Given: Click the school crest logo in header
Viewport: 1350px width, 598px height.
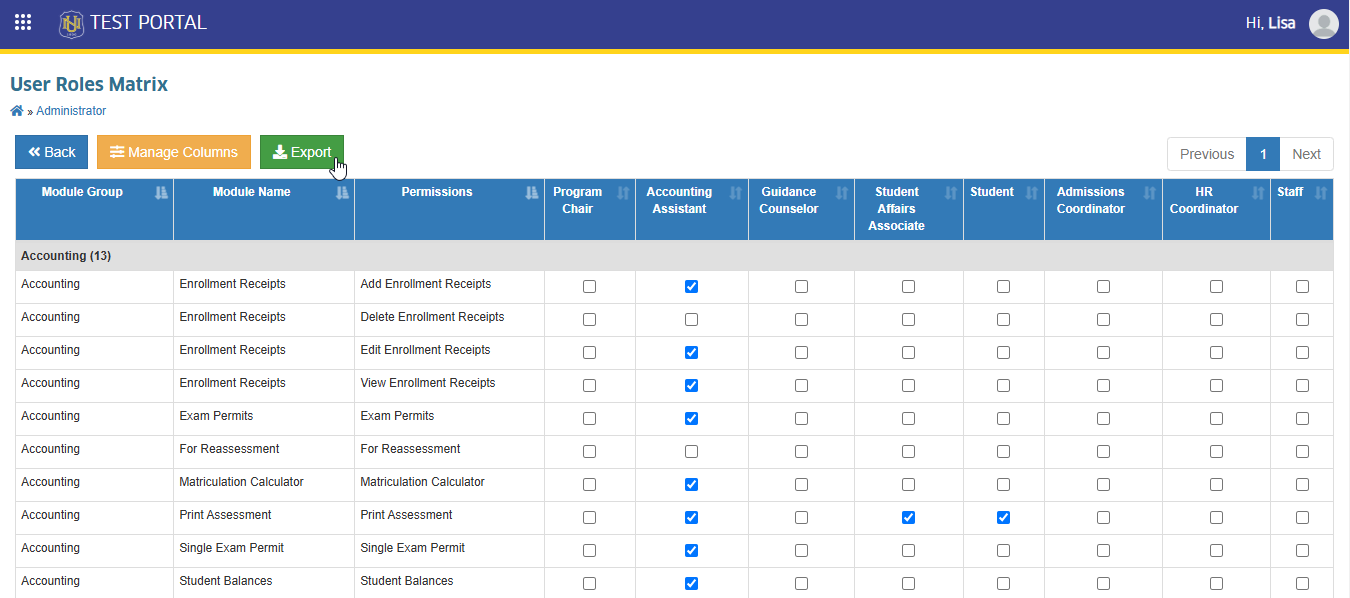Looking at the screenshot, I should pos(71,23).
